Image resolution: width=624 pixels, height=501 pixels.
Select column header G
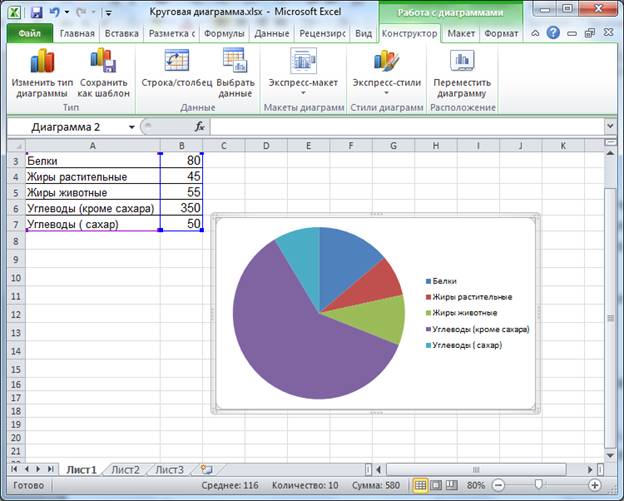click(393, 146)
